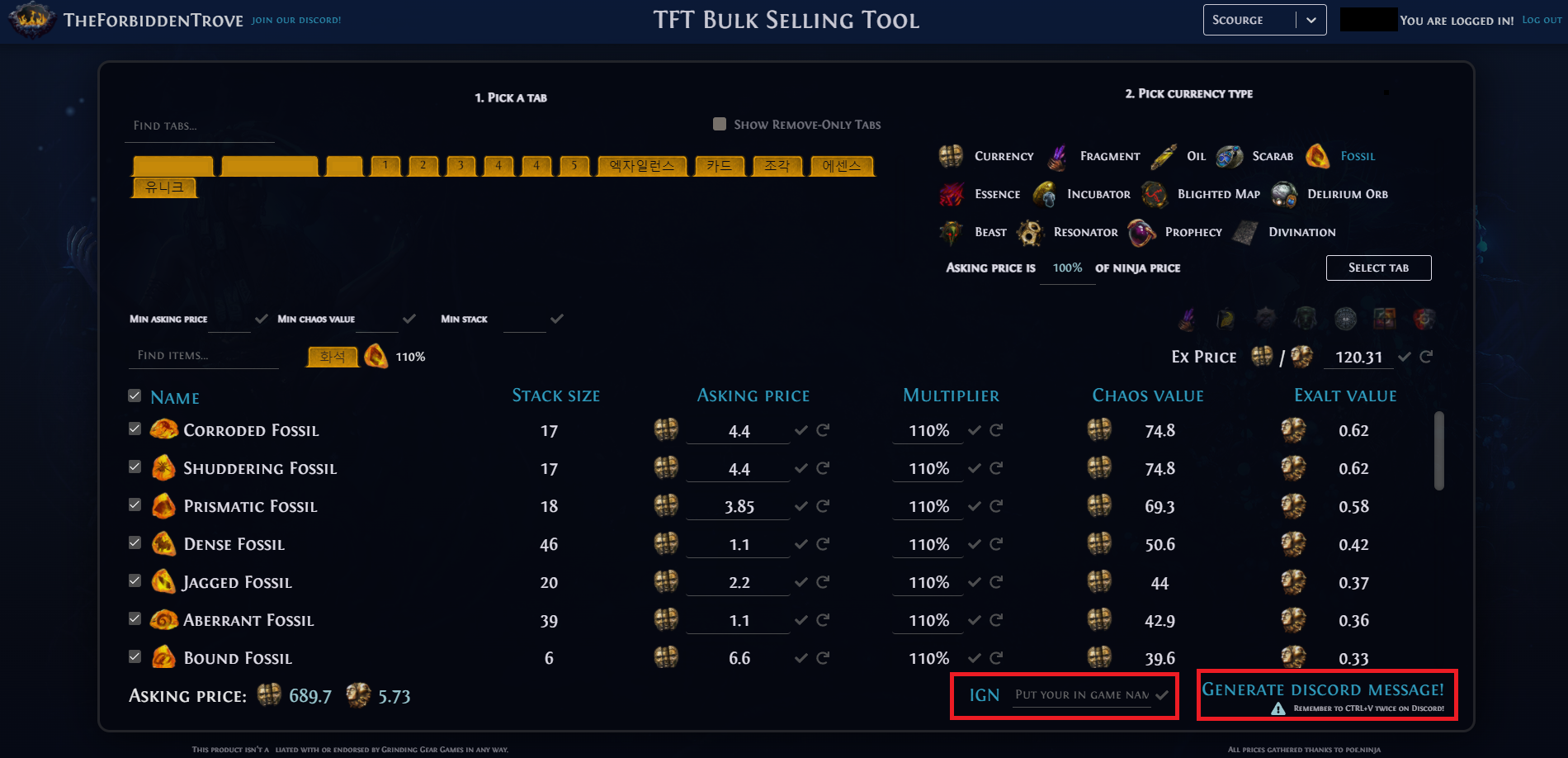Screen dimensions: 1568x758
Task: Edit Aberrant Fossil asking price field
Action: click(739, 621)
